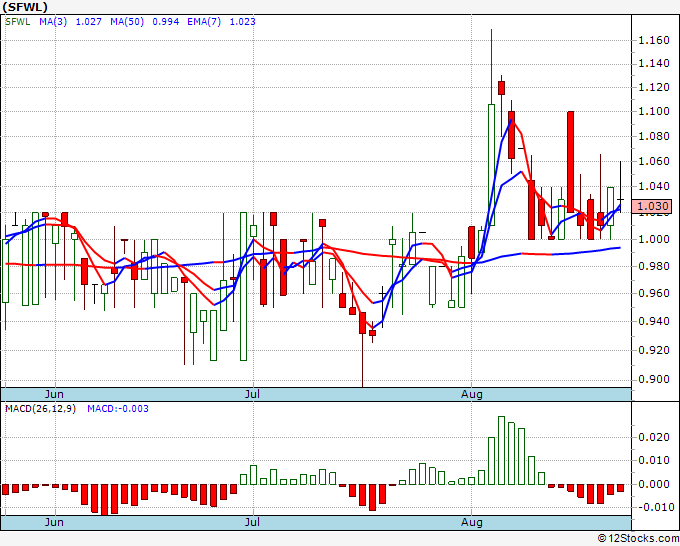Screen dimensions: 680x546
Task: Click the MA(50) indicator label
Action: [127, 22]
